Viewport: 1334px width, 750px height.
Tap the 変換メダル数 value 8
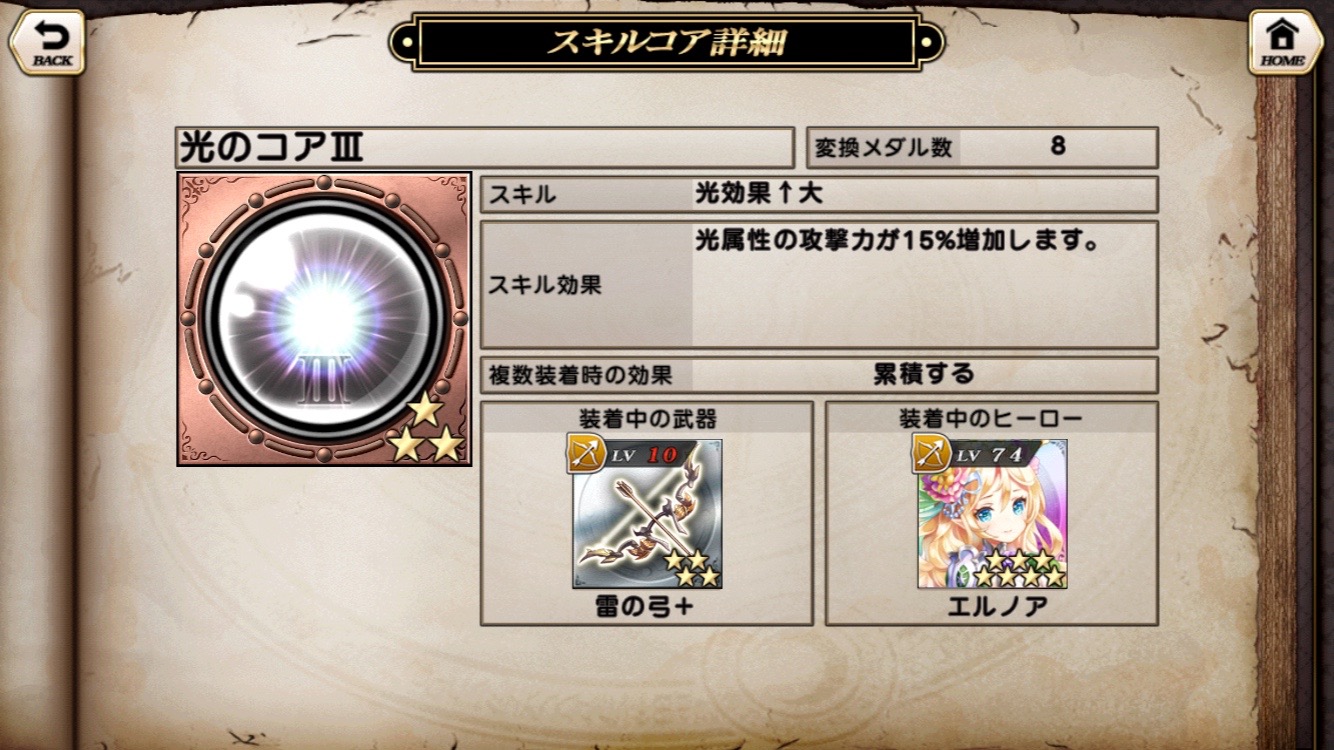1057,147
